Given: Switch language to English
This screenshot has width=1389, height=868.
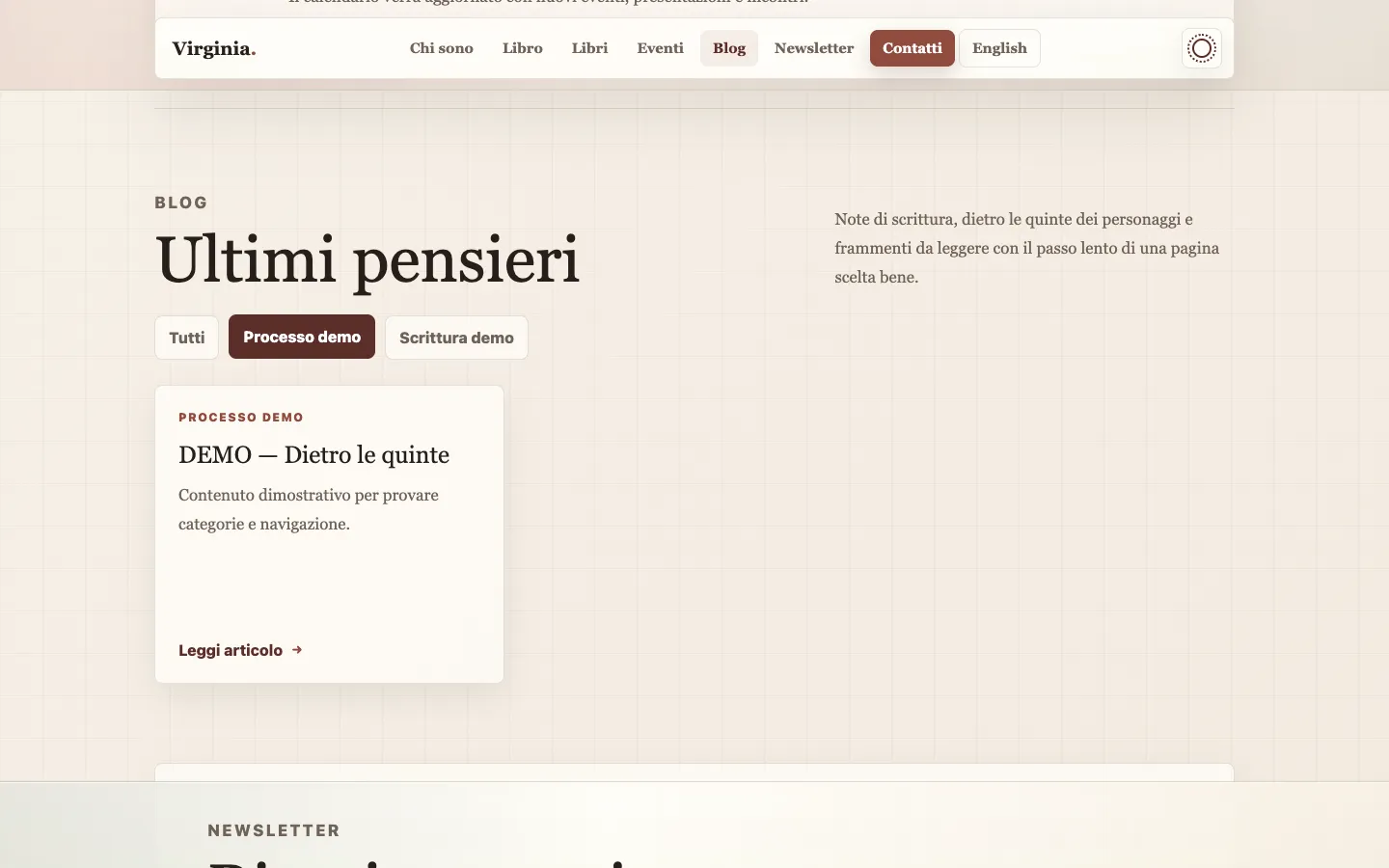Looking at the screenshot, I should [999, 48].
